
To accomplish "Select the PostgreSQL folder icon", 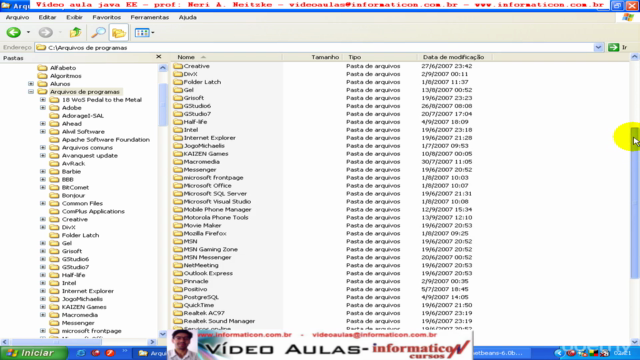I will (178, 297).
